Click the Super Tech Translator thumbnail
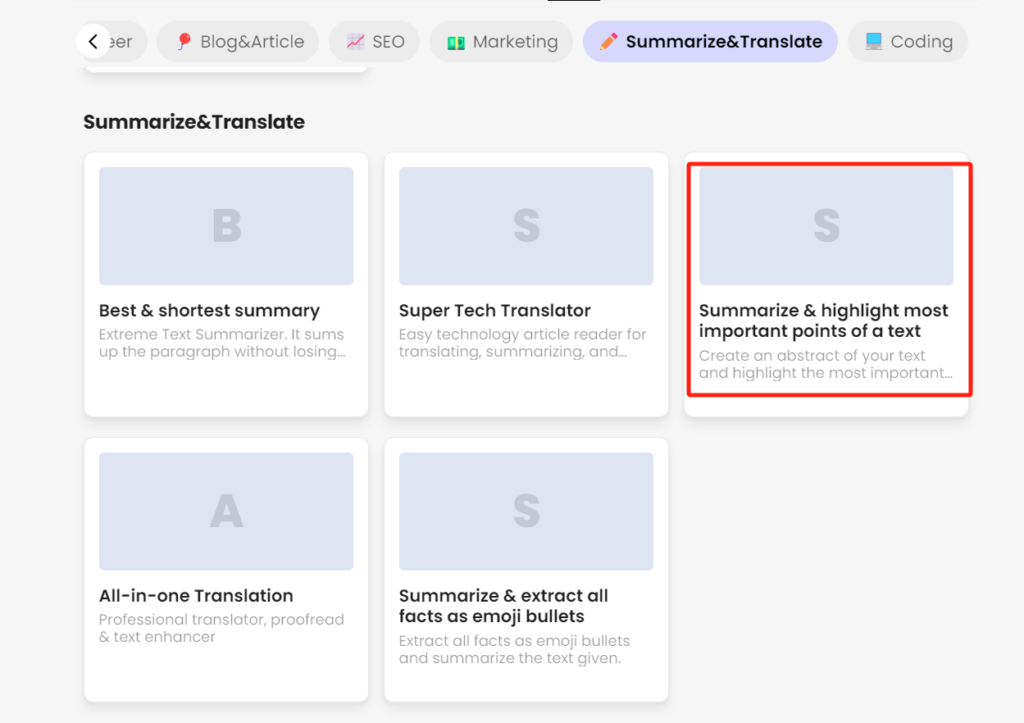 [526, 226]
